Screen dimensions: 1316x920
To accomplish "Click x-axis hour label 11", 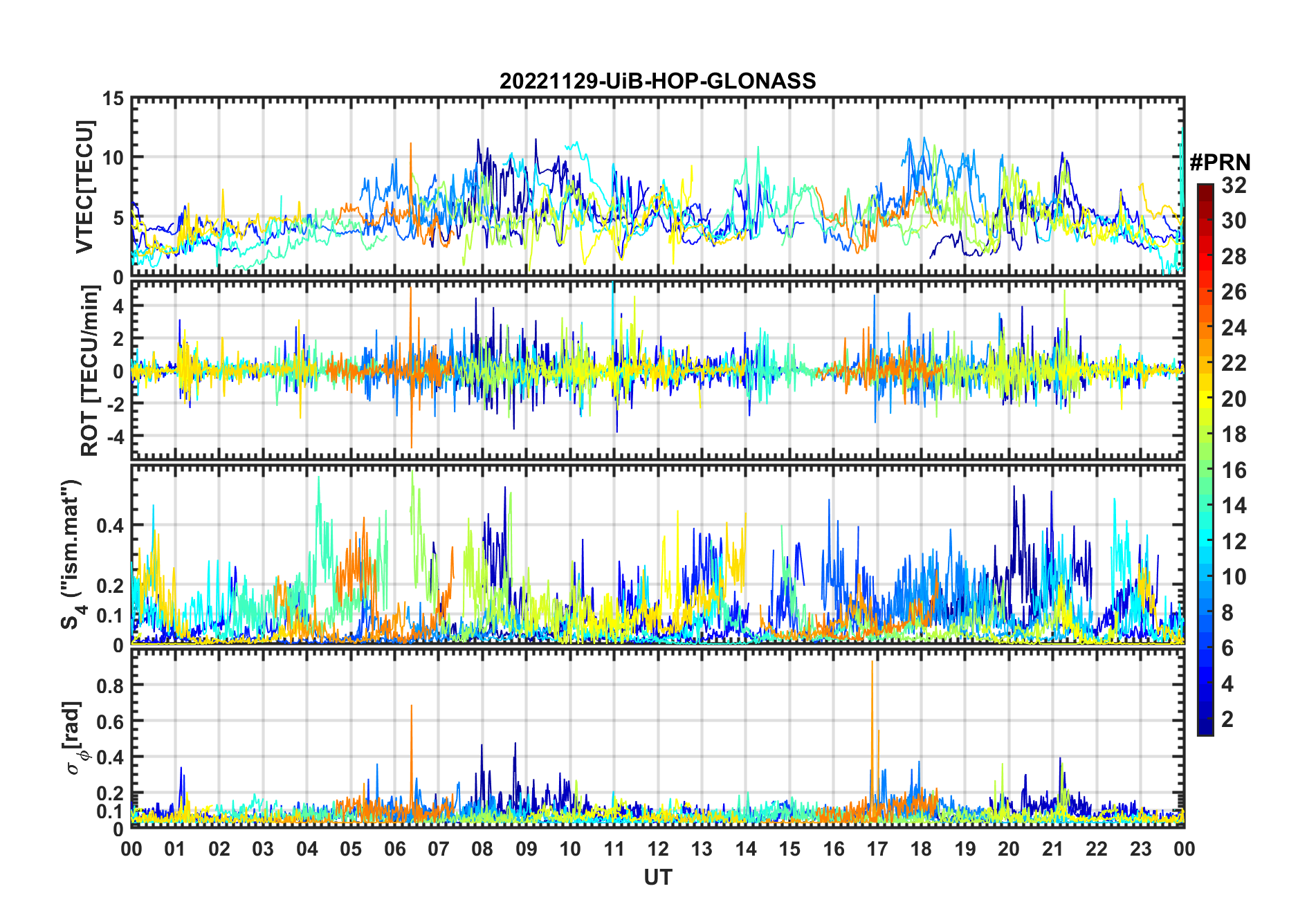I will coord(614,849).
